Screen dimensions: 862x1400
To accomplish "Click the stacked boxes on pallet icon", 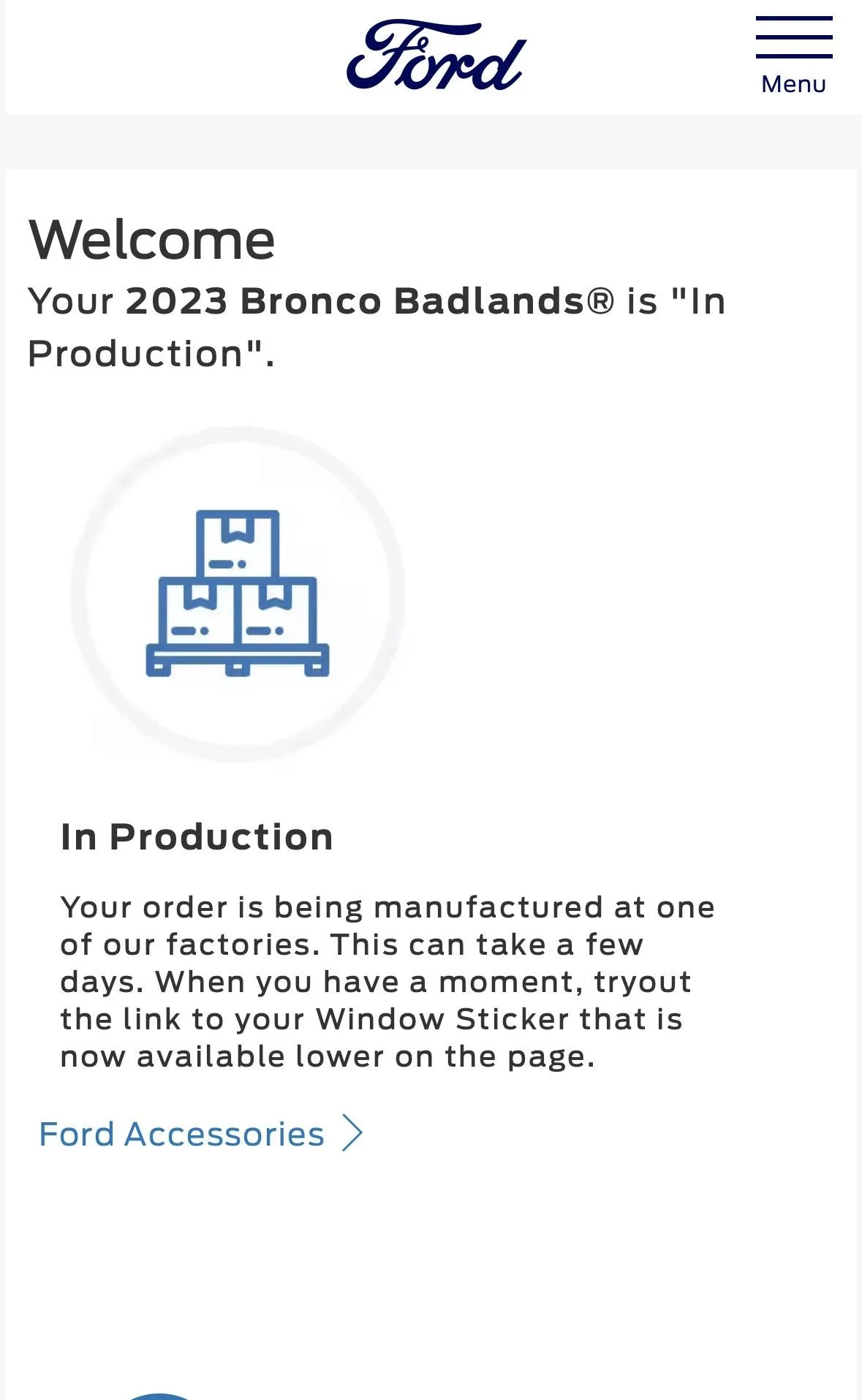I will (x=238, y=593).
